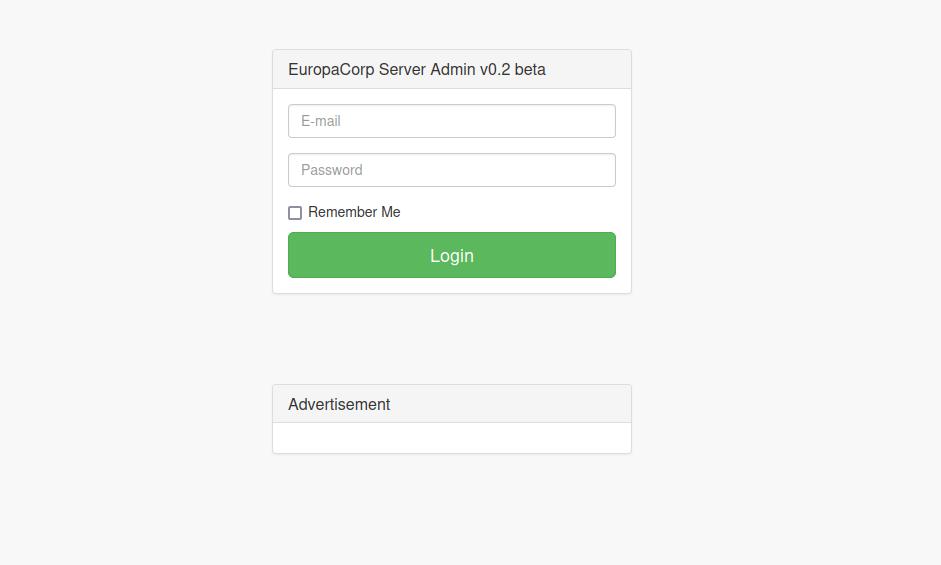
Task: Click the empty Advertisement panel body
Action: [451, 438]
